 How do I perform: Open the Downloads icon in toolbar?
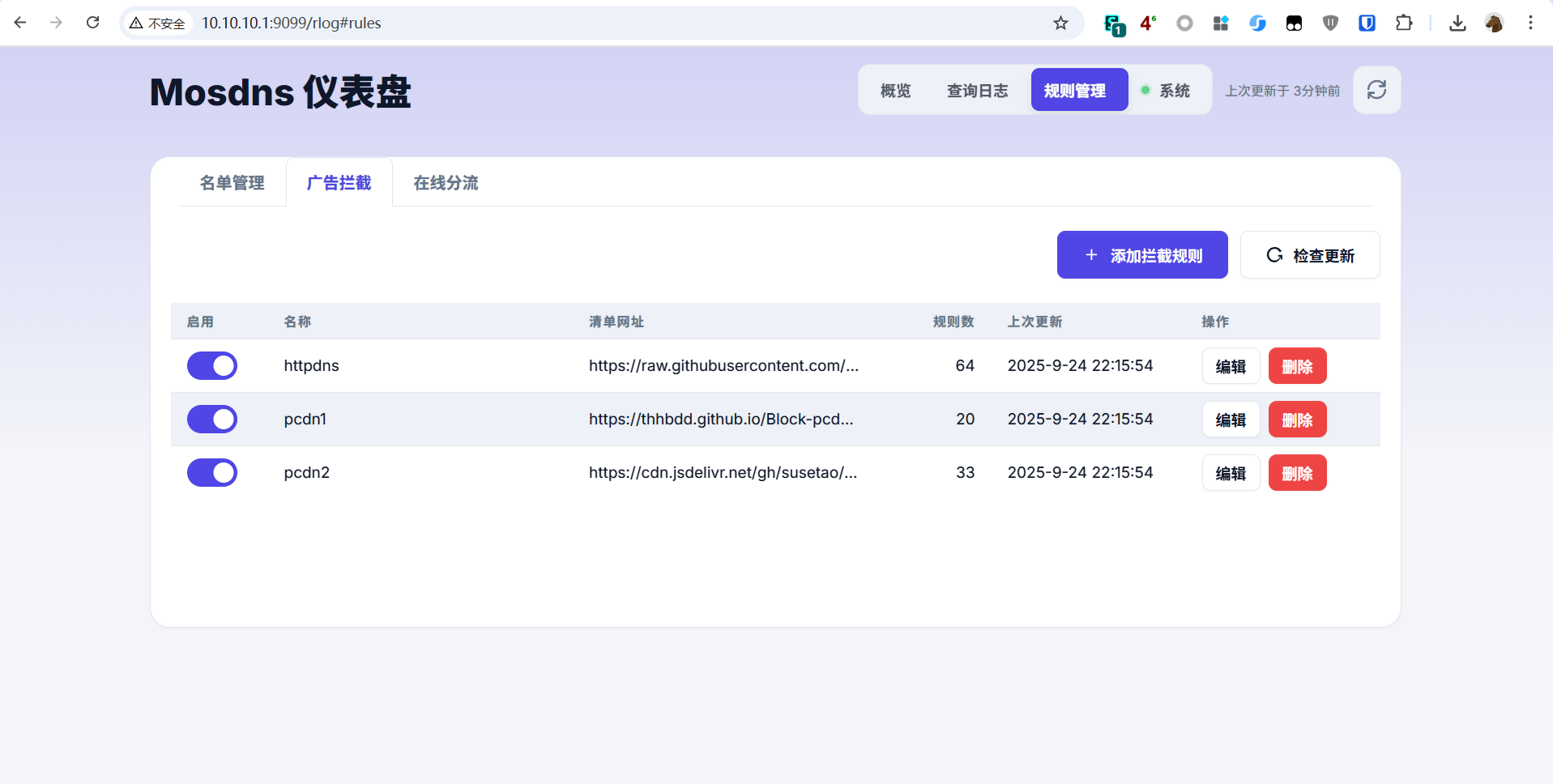pos(1457,23)
